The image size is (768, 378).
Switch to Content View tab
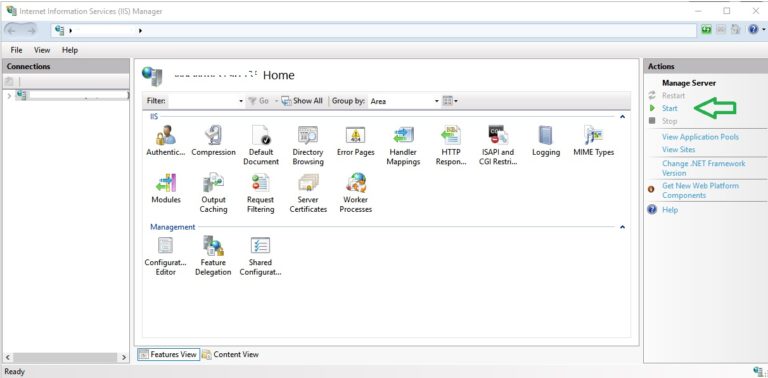tap(230, 354)
